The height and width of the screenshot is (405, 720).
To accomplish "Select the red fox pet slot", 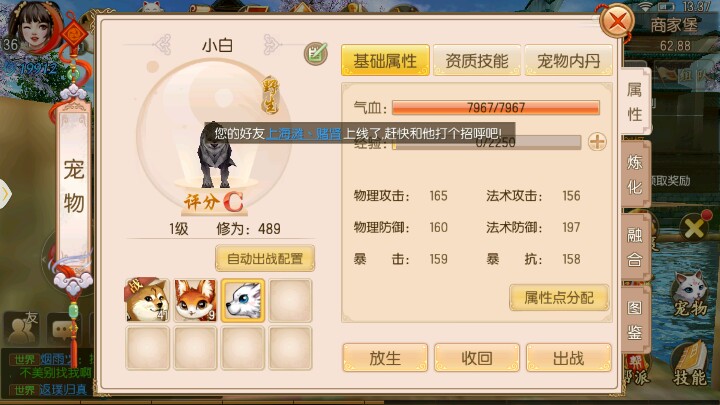I will pos(195,300).
